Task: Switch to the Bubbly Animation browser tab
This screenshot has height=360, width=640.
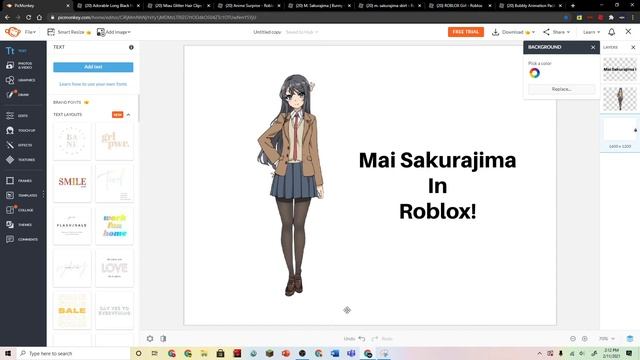Action: (531, 6)
